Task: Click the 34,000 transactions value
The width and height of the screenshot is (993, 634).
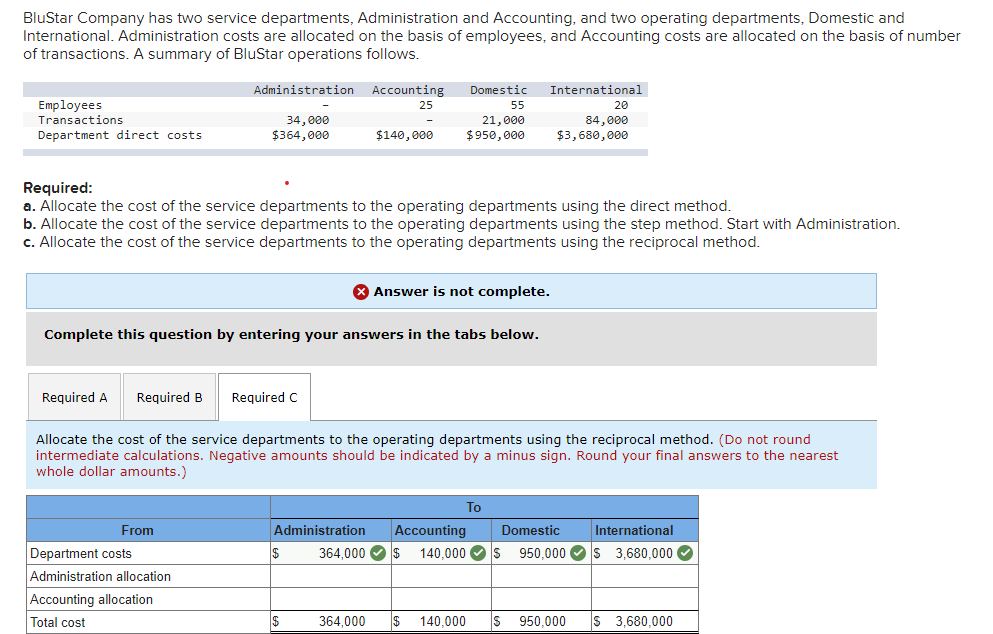Action: click(x=308, y=120)
